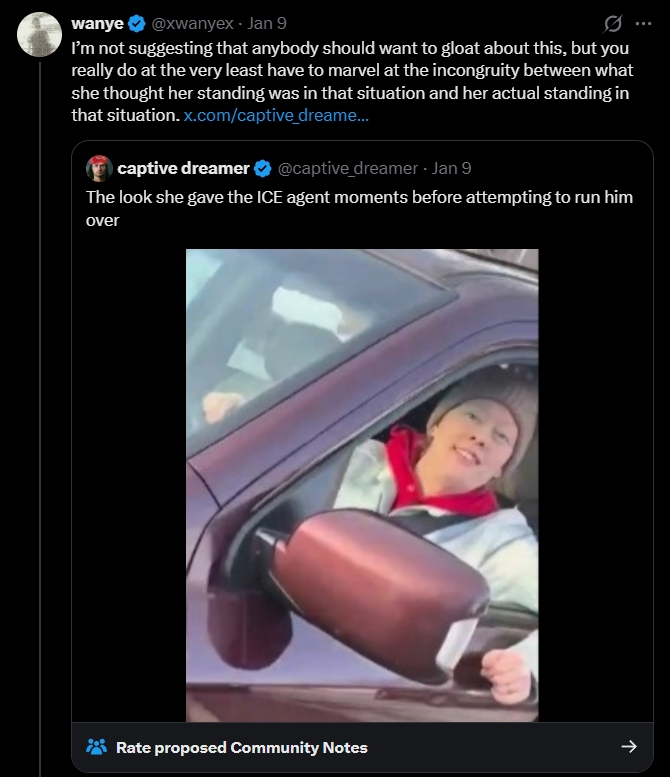Click the Community Notes people icon
Image resolution: width=670 pixels, height=777 pixels.
(96, 747)
